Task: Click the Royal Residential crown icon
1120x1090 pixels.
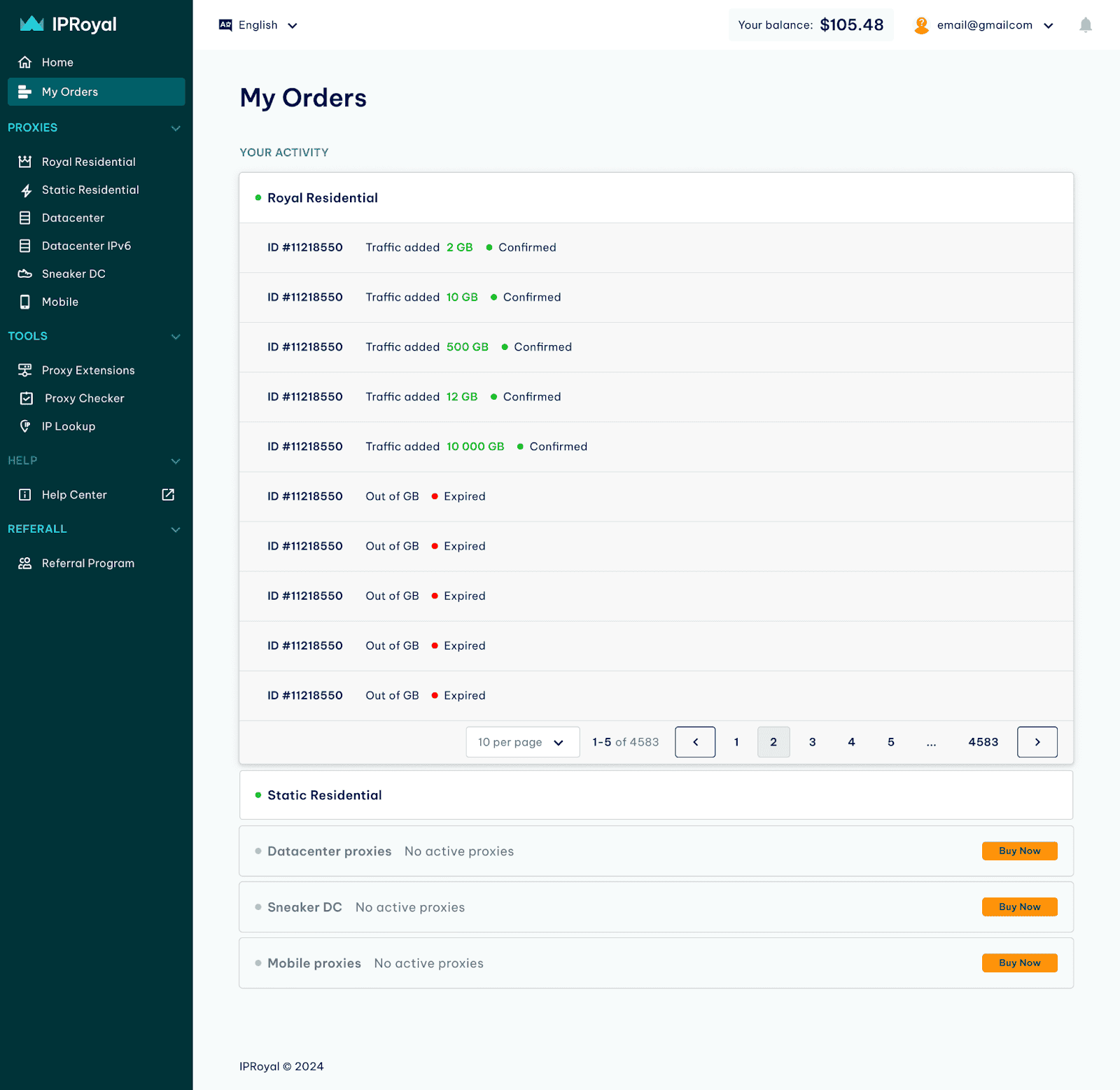Action: pos(25,162)
